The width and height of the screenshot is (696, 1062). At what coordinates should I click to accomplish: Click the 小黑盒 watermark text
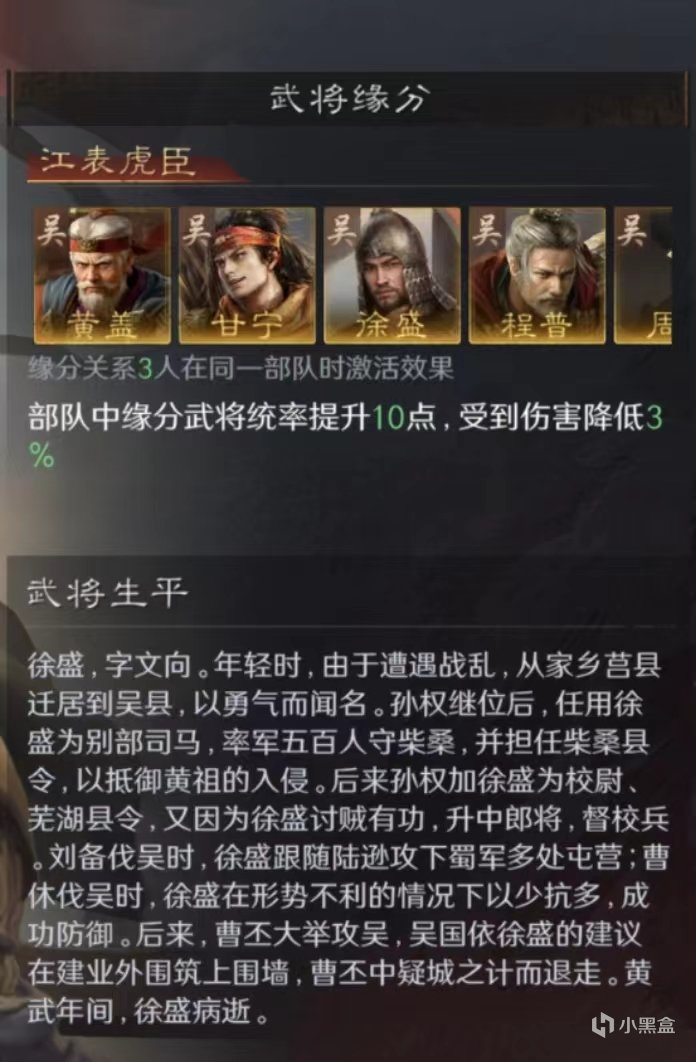click(x=647, y=1025)
